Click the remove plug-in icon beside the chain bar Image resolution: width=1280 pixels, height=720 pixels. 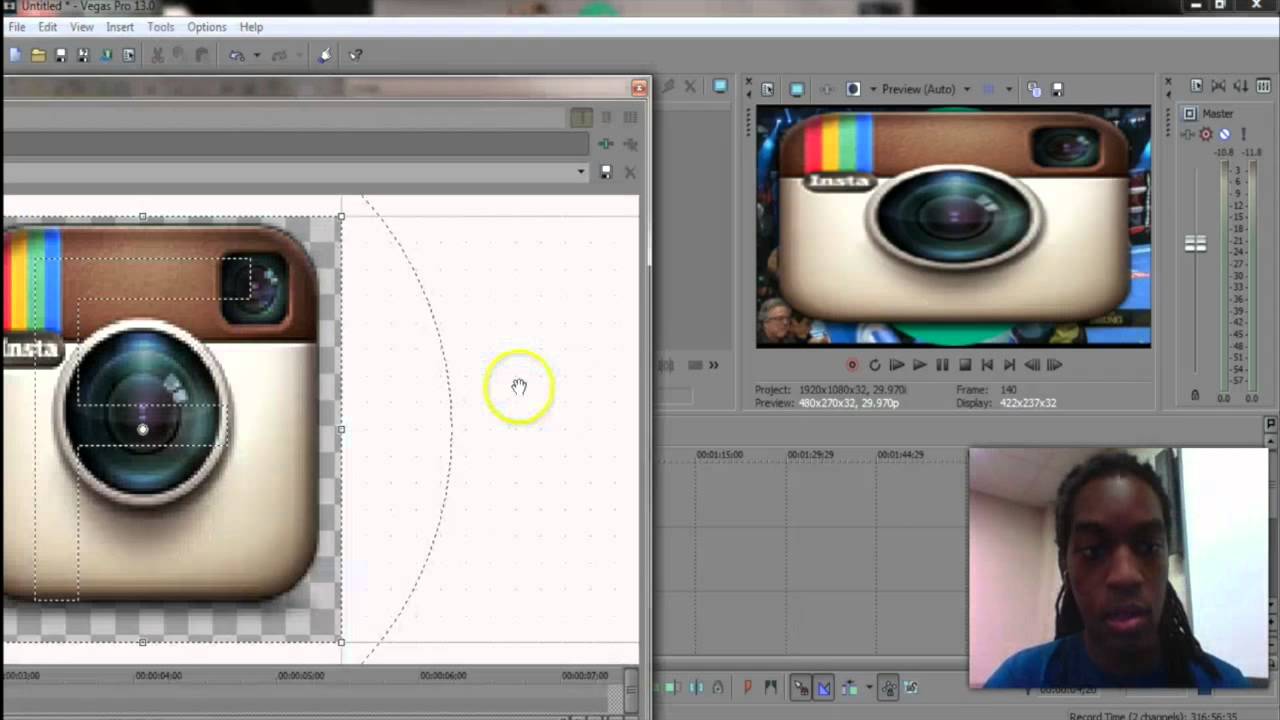630,144
